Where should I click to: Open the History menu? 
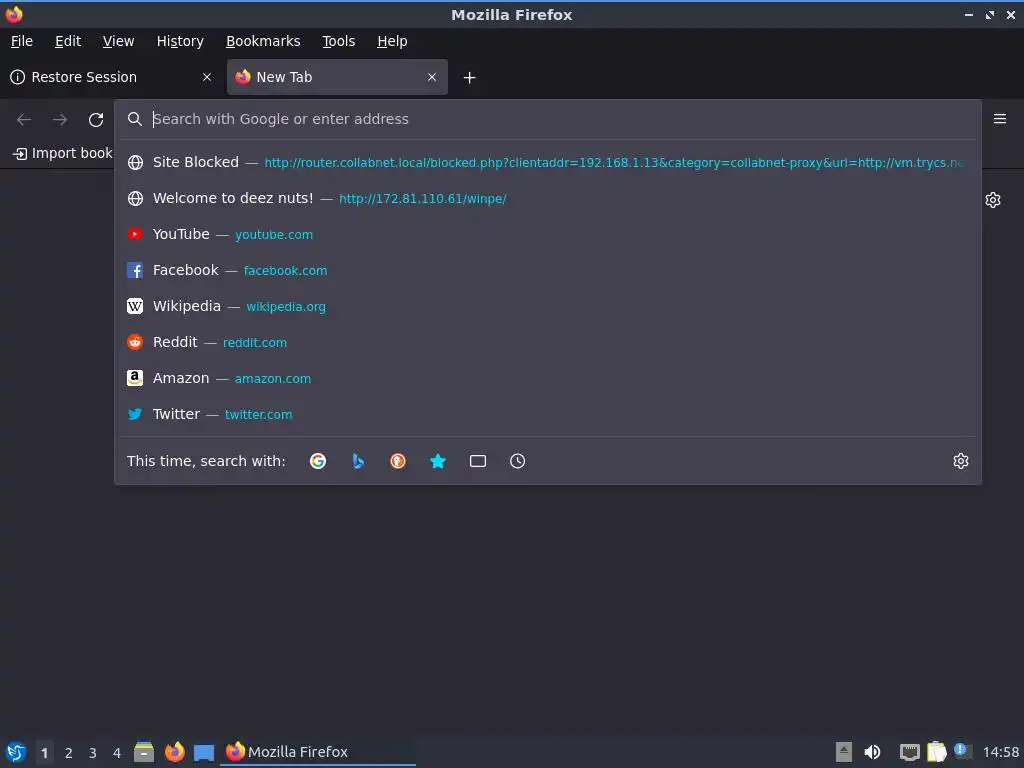coord(180,41)
